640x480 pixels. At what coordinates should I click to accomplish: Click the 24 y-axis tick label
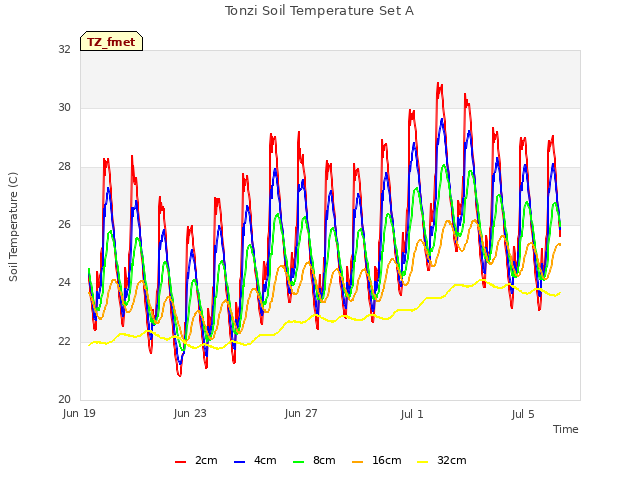(64, 282)
